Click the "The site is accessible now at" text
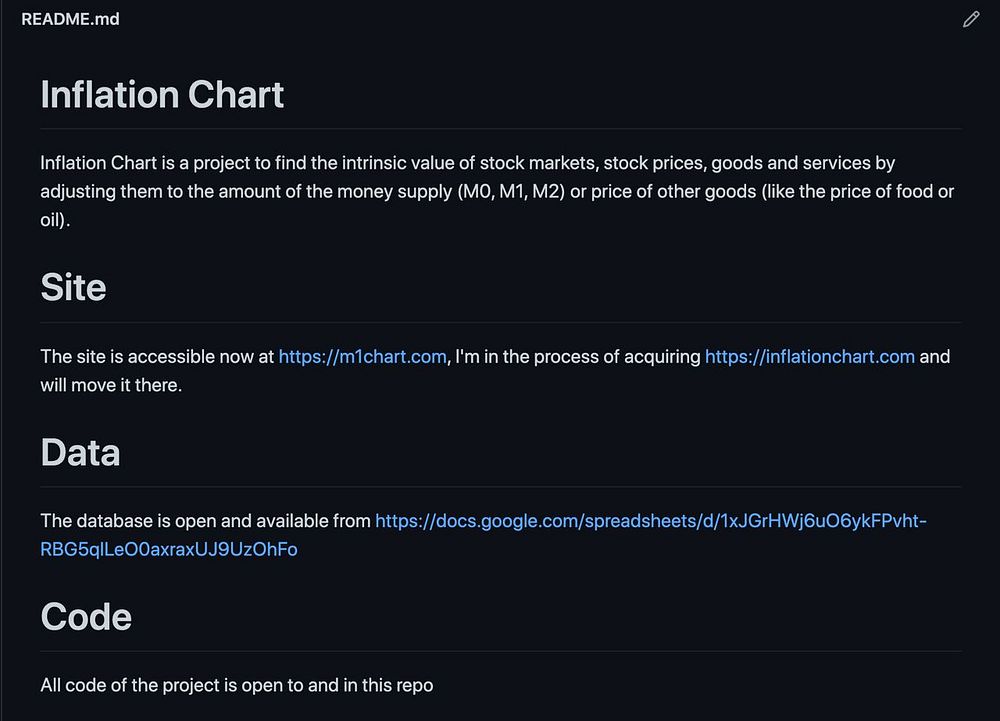The image size is (1000, 721). point(157,357)
